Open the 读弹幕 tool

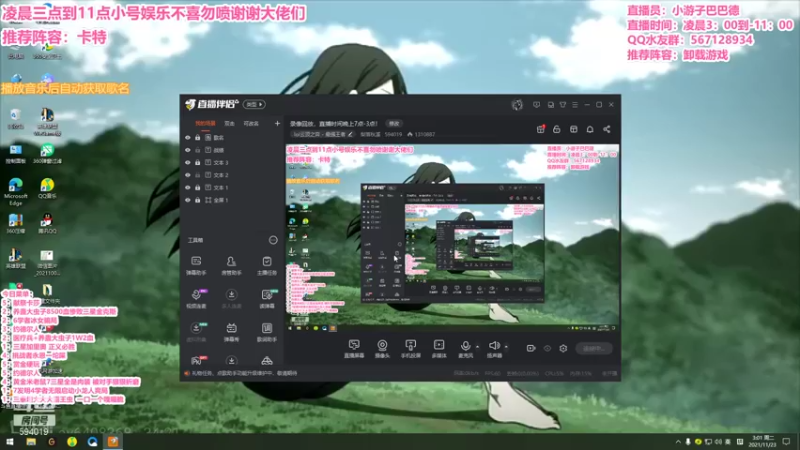(267, 298)
